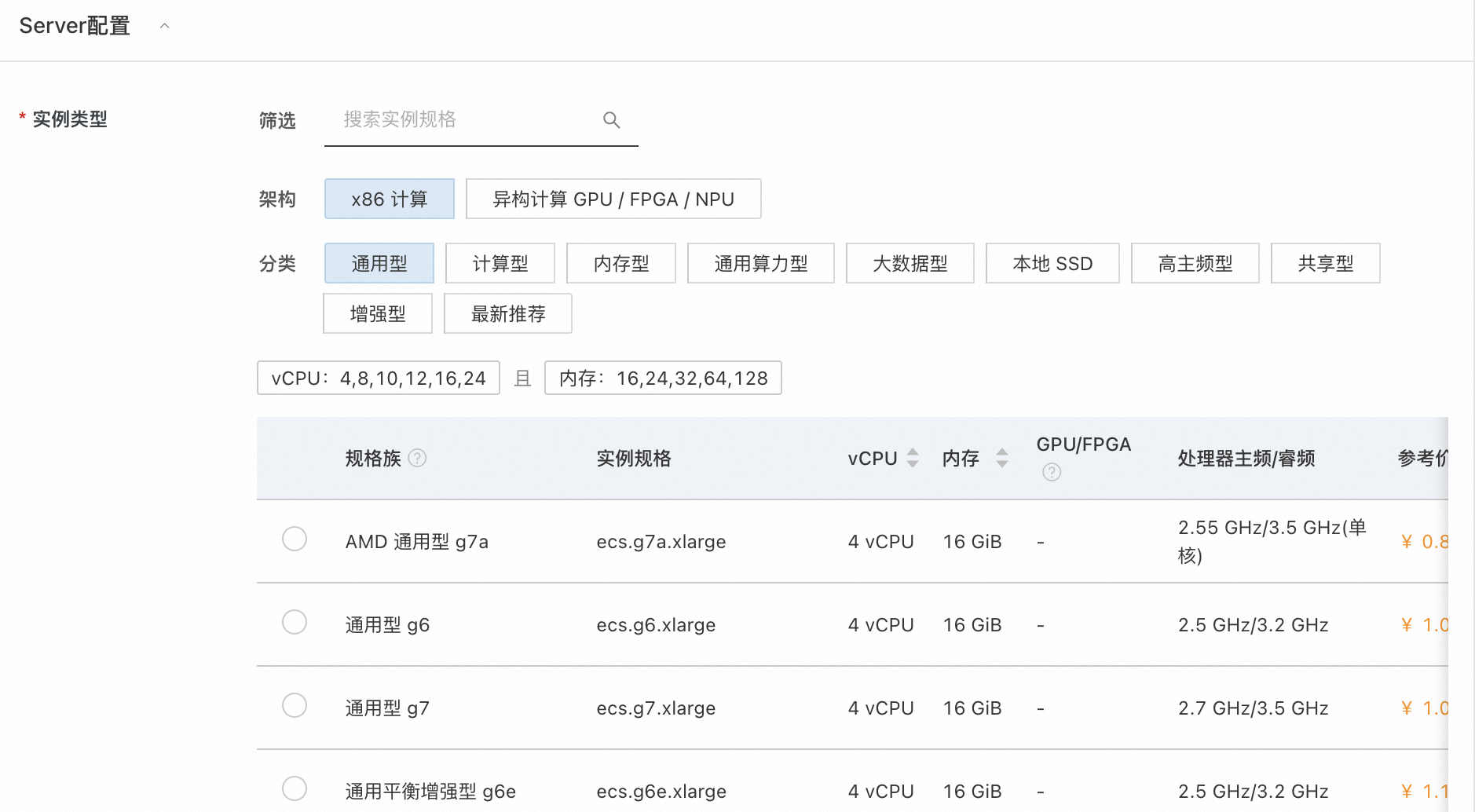Image resolution: width=1475 pixels, height=812 pixels.
Task: Click the AMD 通用型 g7a family name
Action: click(x=417, y=542)
